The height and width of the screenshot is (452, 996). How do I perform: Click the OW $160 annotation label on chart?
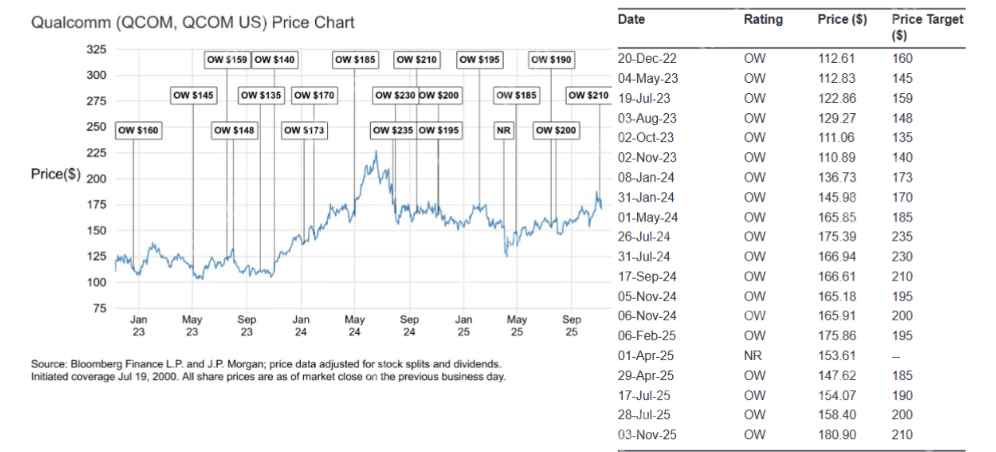click(x=138, y=130)
